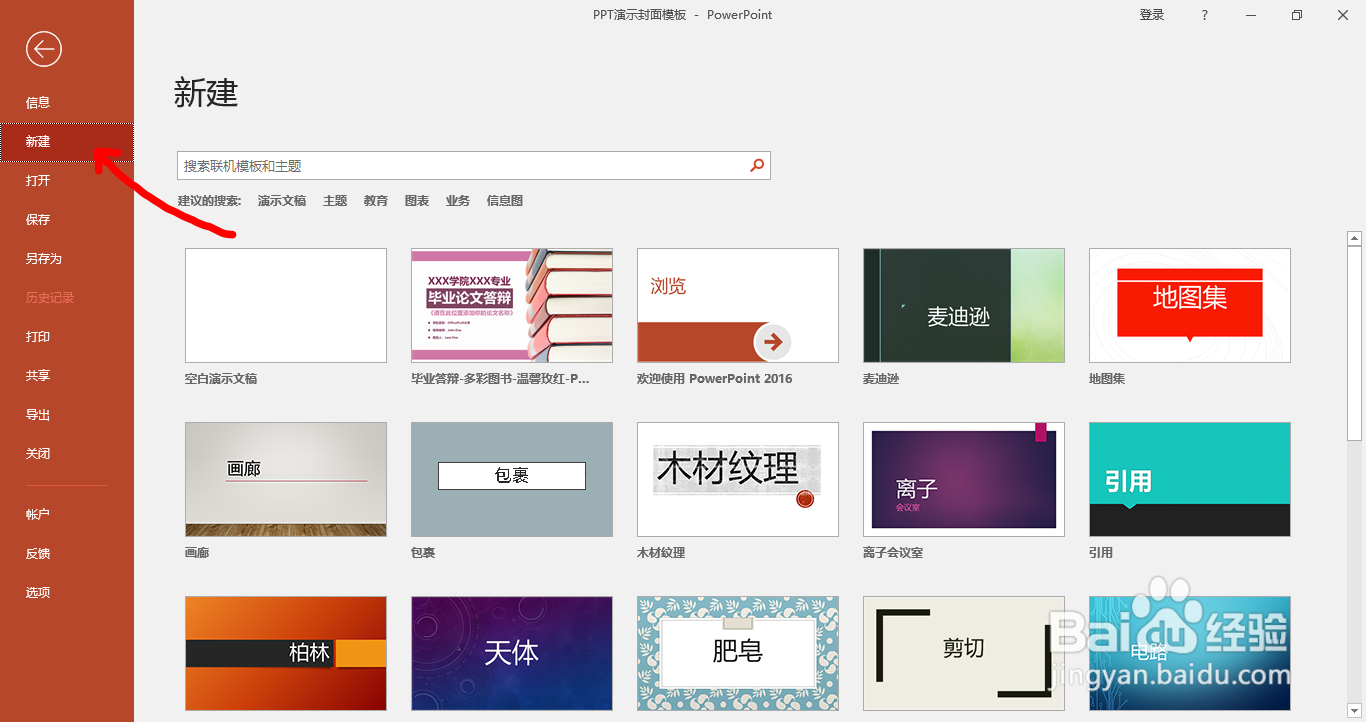The height and width of the screenshot is (722, 1366).
Task: Click the 木材纹理 caption text
Action: tap(661, 553)
